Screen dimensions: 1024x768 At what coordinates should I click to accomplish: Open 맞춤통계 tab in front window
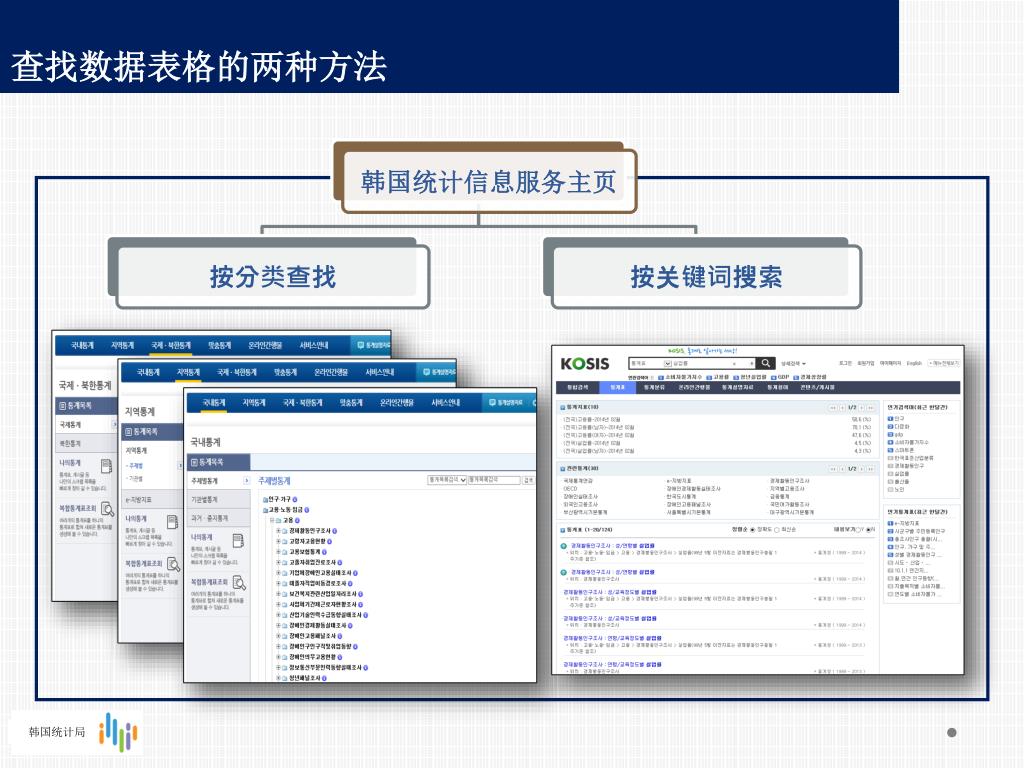coord(351,403)
